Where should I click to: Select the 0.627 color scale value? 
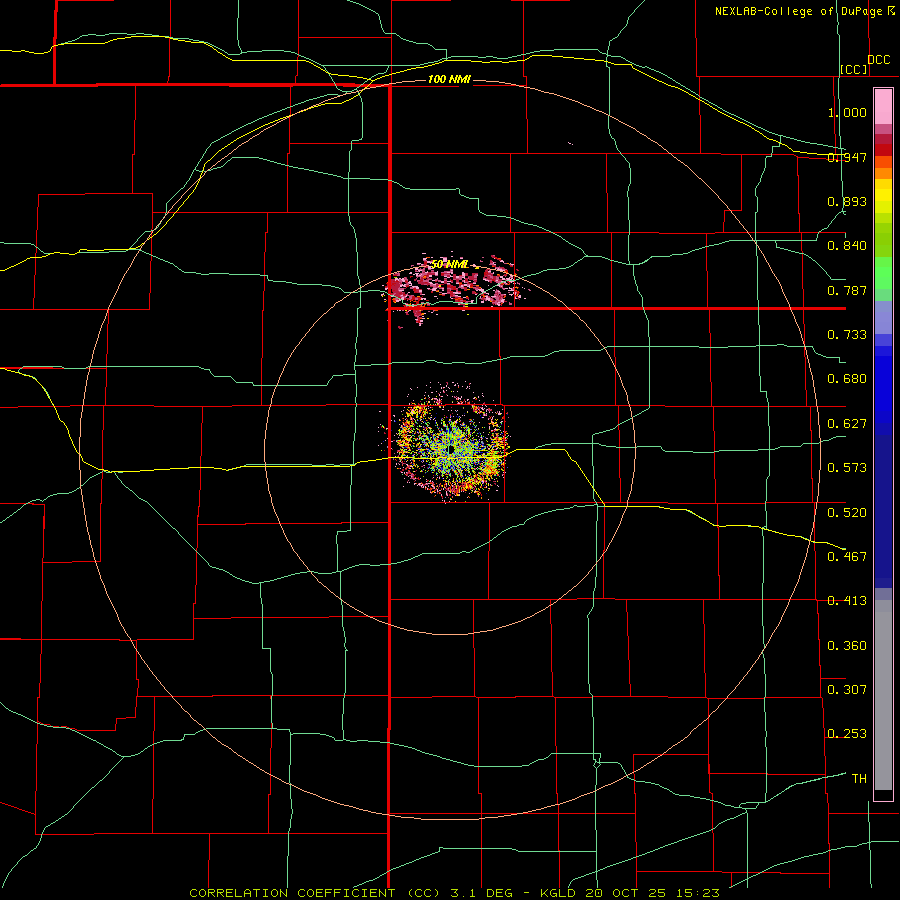[847, 424]
